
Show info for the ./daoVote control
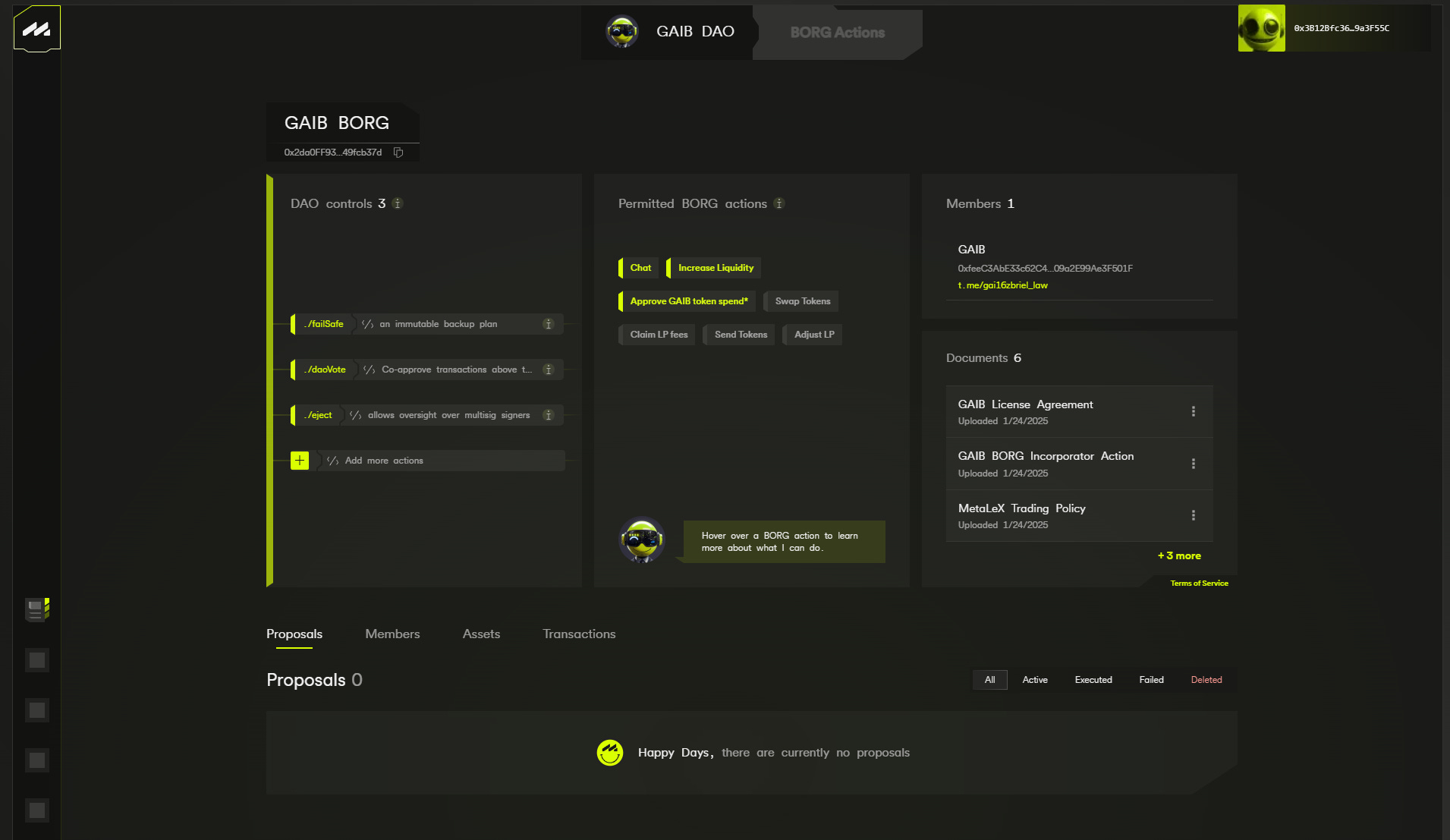pyautogui.click(x=548, y=370)
